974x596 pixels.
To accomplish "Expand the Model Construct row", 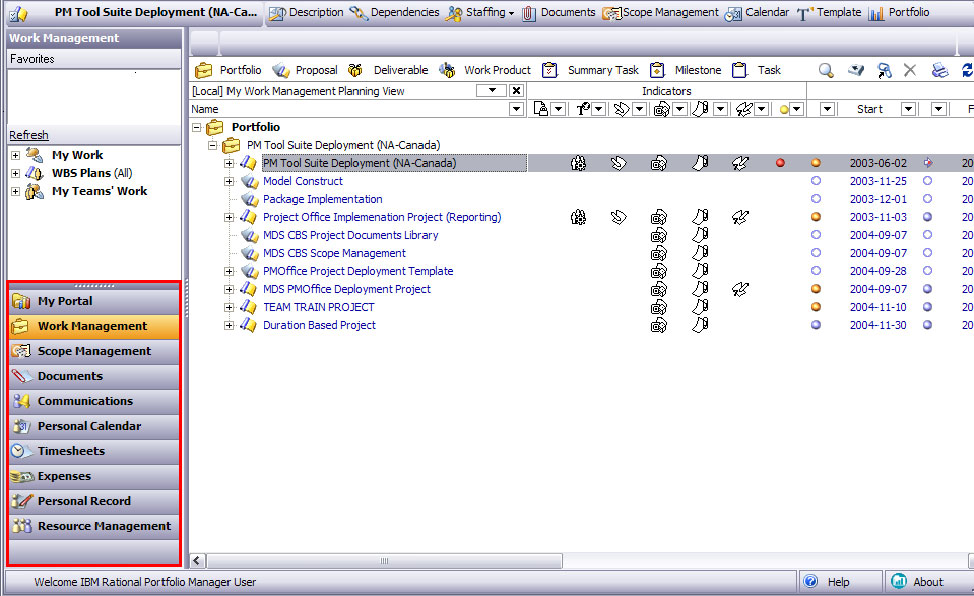I will point(229,181).
